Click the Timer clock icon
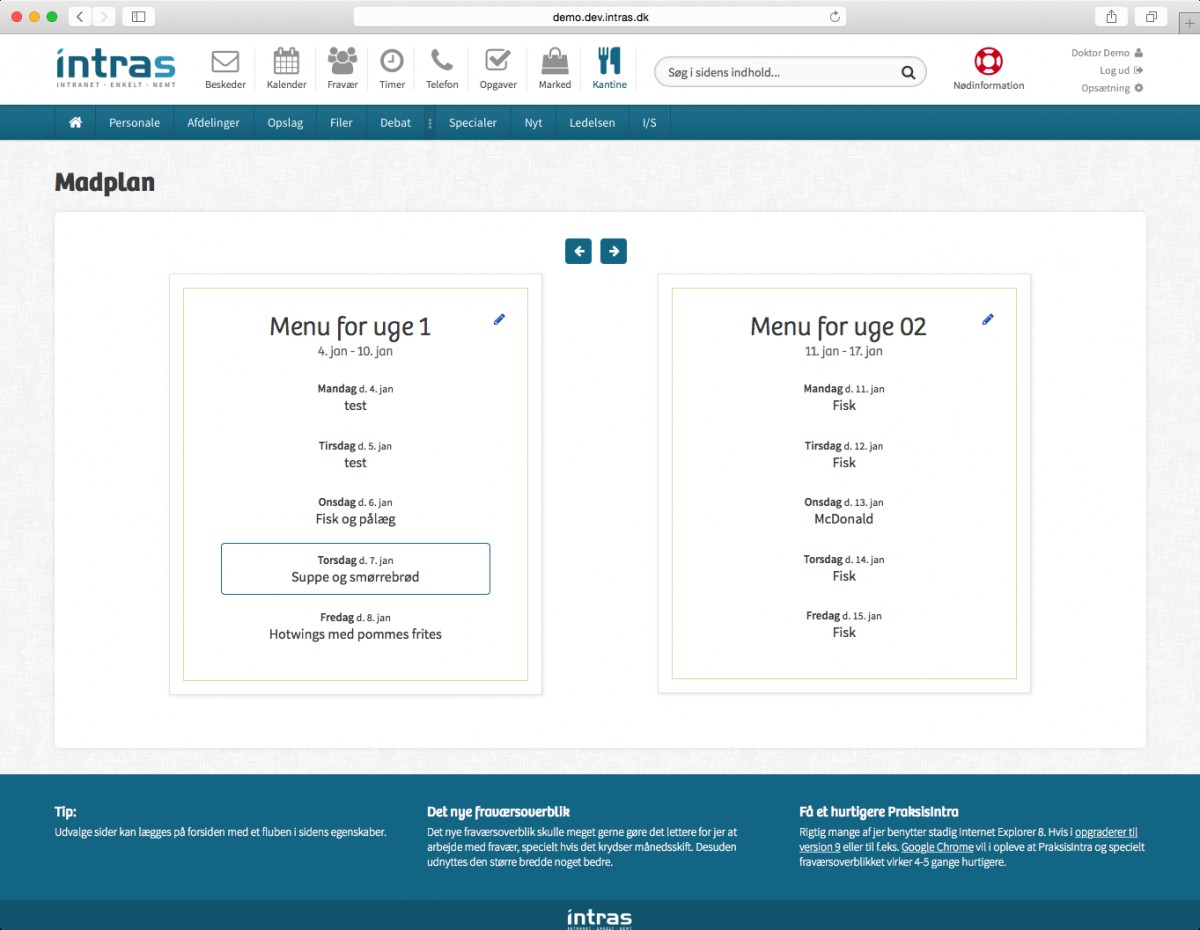1200x930 pixels. (x=391, y=67)
